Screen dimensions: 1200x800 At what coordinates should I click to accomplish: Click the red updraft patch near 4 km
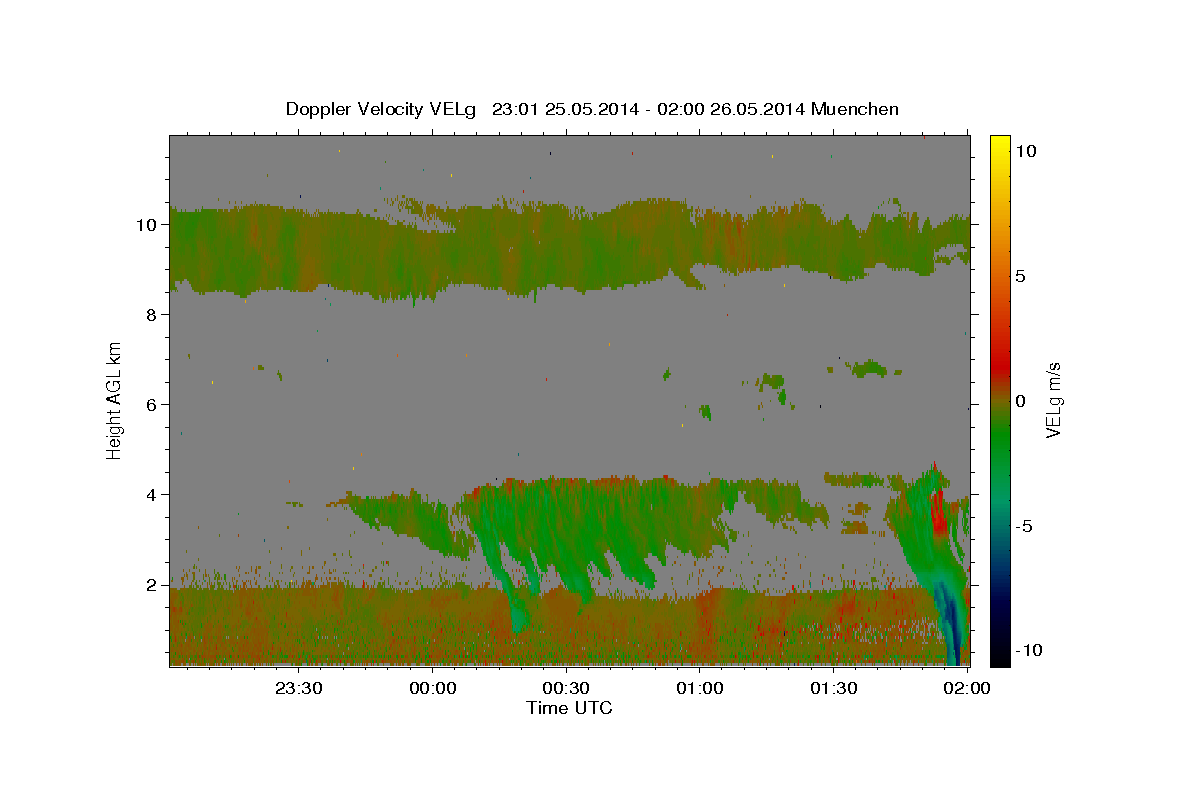tap(938, 513)
